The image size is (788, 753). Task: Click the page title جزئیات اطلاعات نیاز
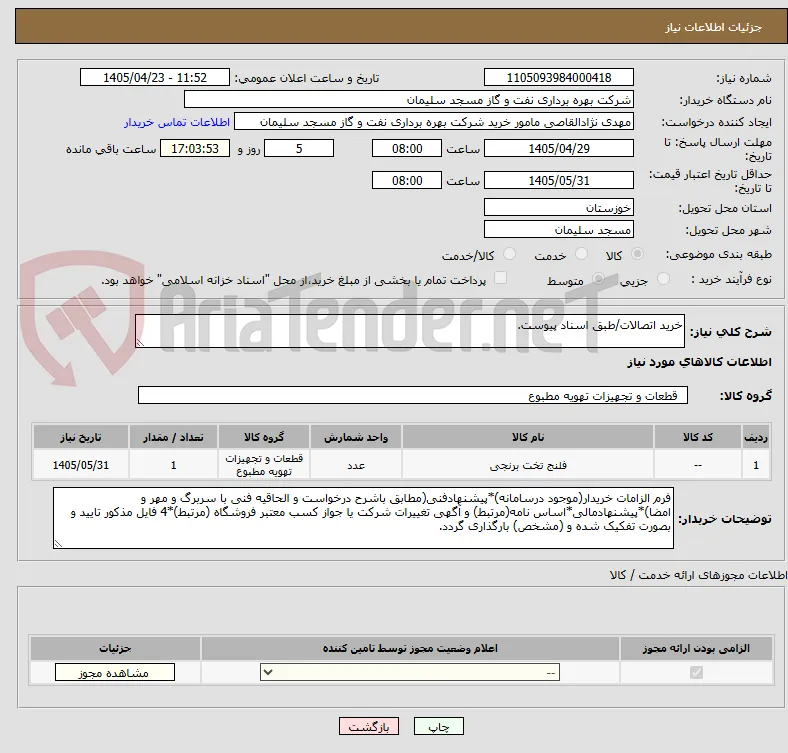coord(714,27)
